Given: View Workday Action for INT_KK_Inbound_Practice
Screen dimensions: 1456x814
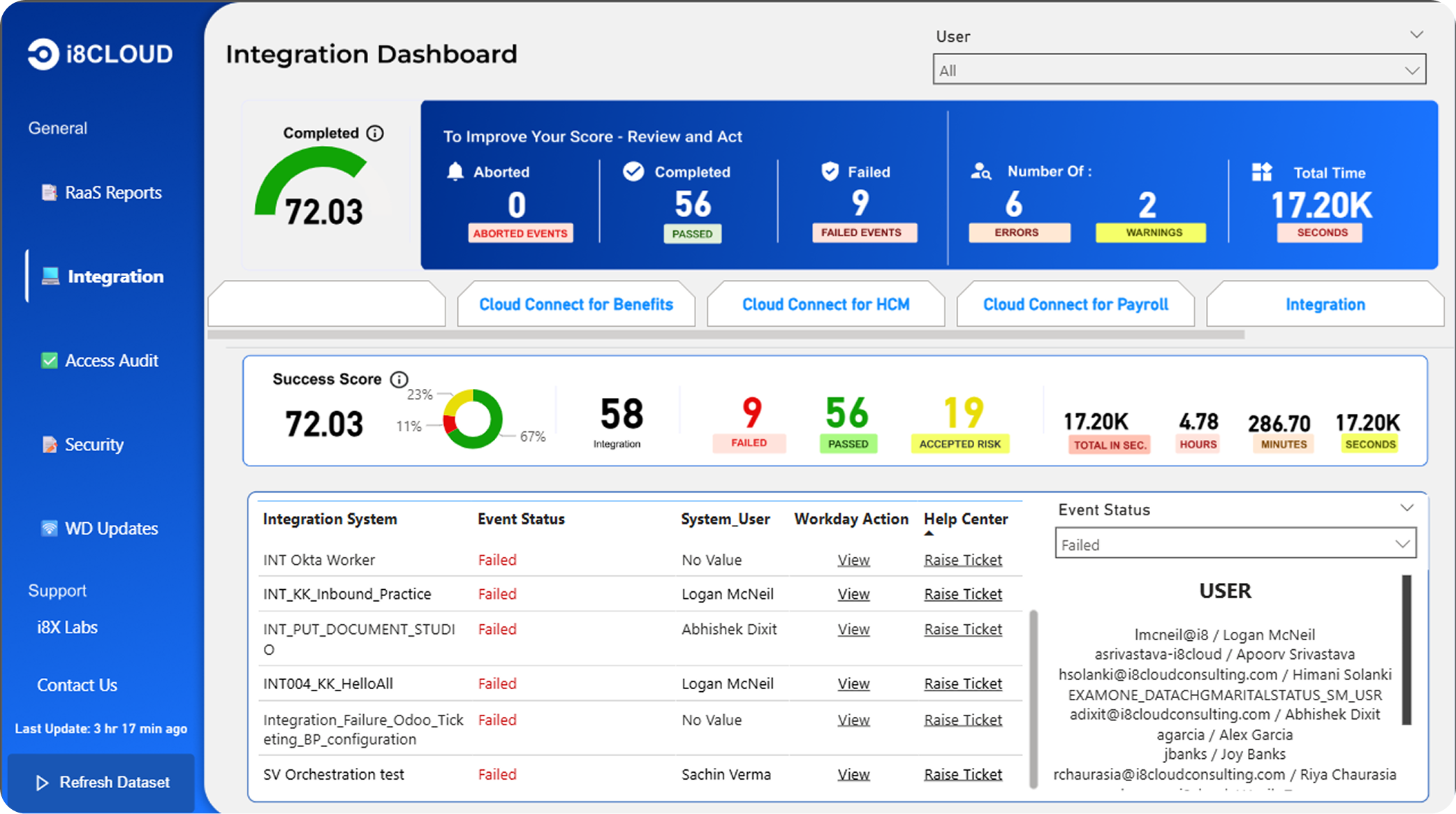Looking at the screenshot, I should click(x=853, y=594).
